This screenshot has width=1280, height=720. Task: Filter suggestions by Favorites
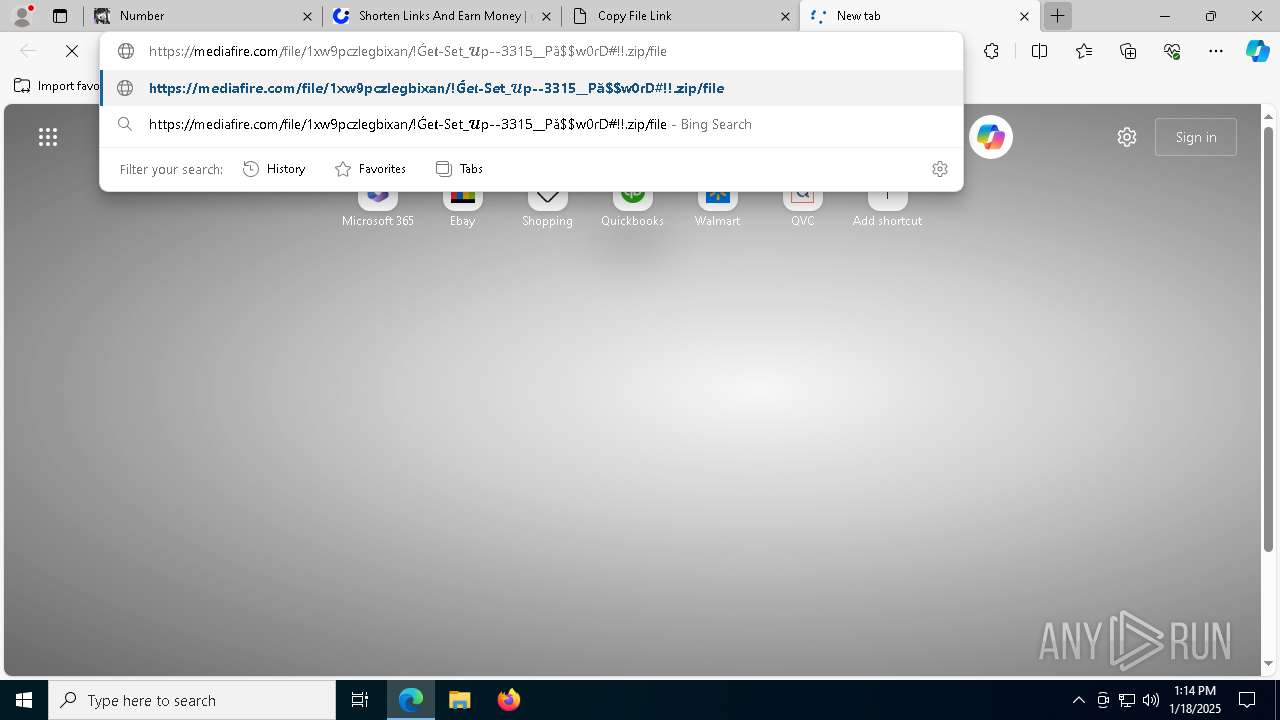370,169
